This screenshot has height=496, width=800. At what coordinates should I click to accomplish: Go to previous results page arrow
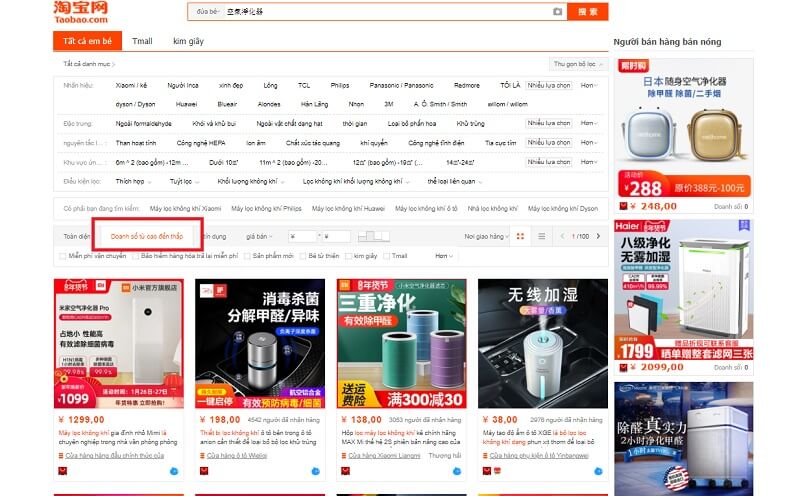pyautogui.click(x=562, y=236)
